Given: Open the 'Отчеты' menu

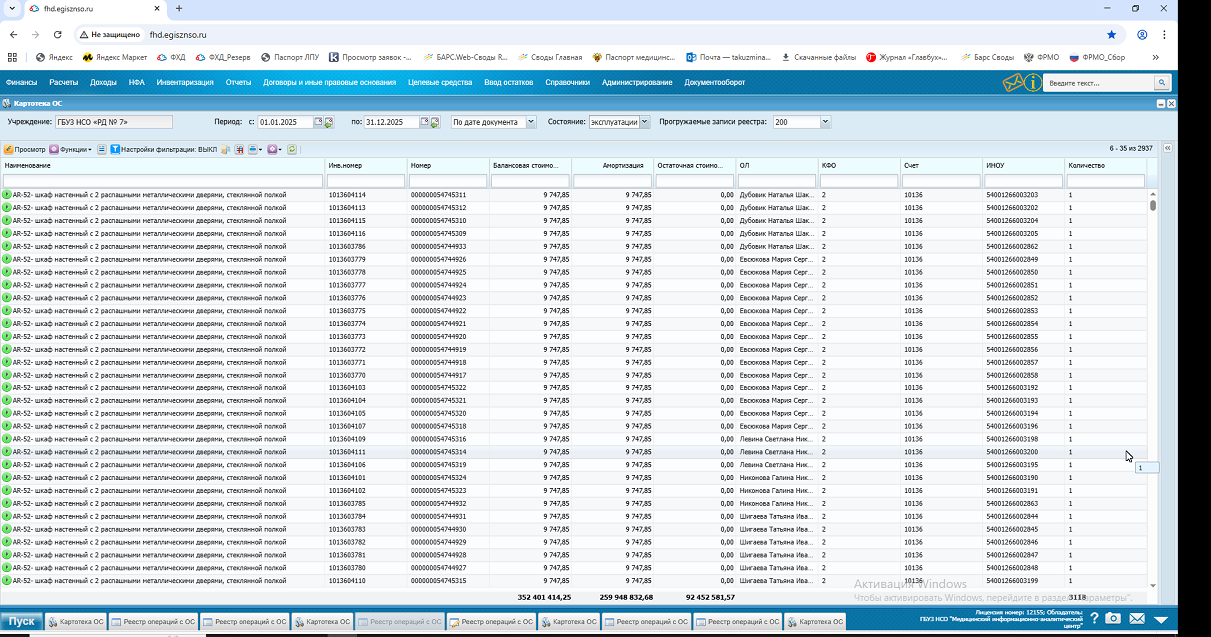Looking at the screenshot, I should tap(238, 83).
